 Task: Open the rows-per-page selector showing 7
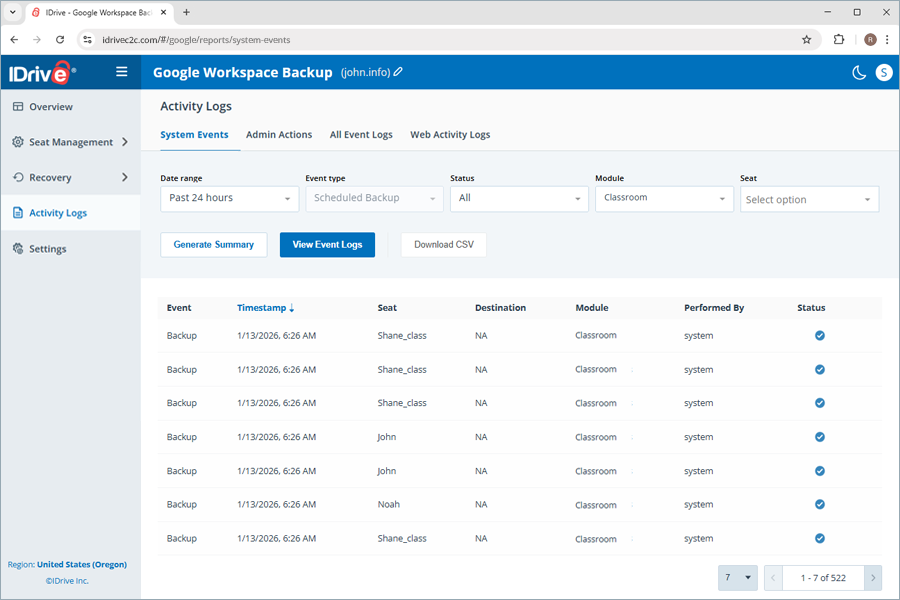pos(737,577)
